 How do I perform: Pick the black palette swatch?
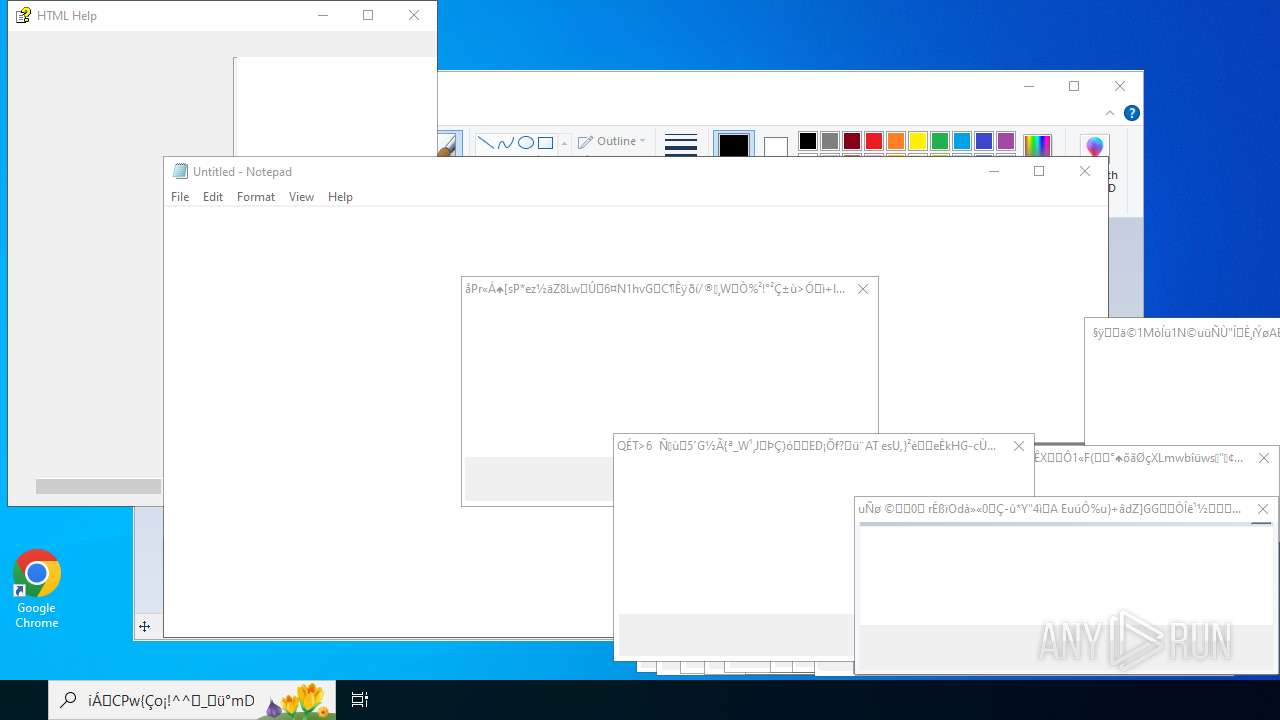pyautogui.click(x=808, y=141)
